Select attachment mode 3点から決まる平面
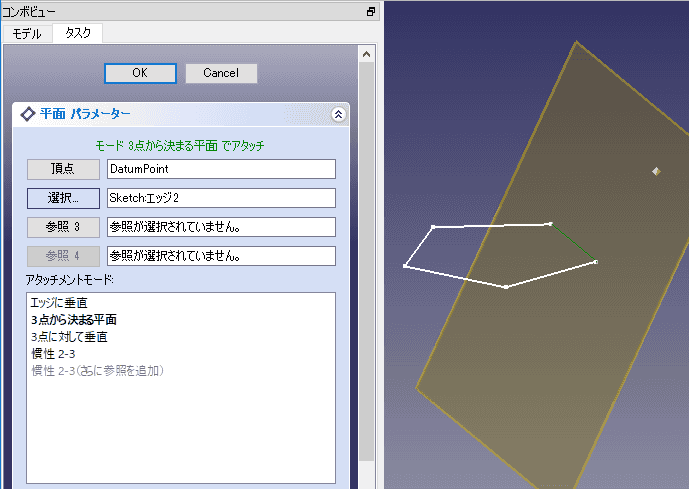This screenshot has width=689, height=489. [74, 319]
